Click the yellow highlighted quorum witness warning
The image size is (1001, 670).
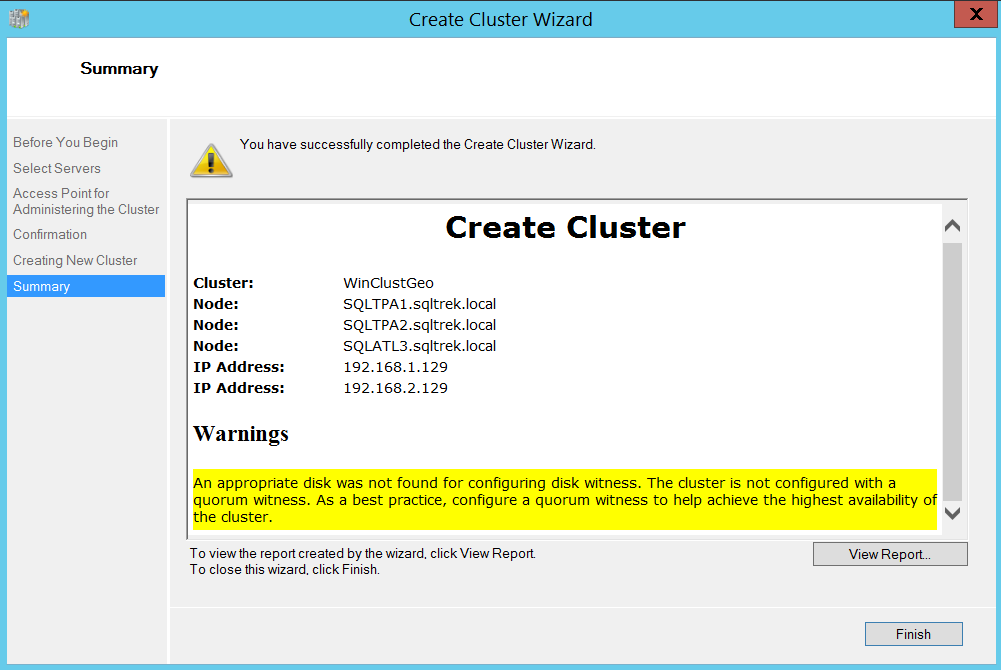pos(565,500)
